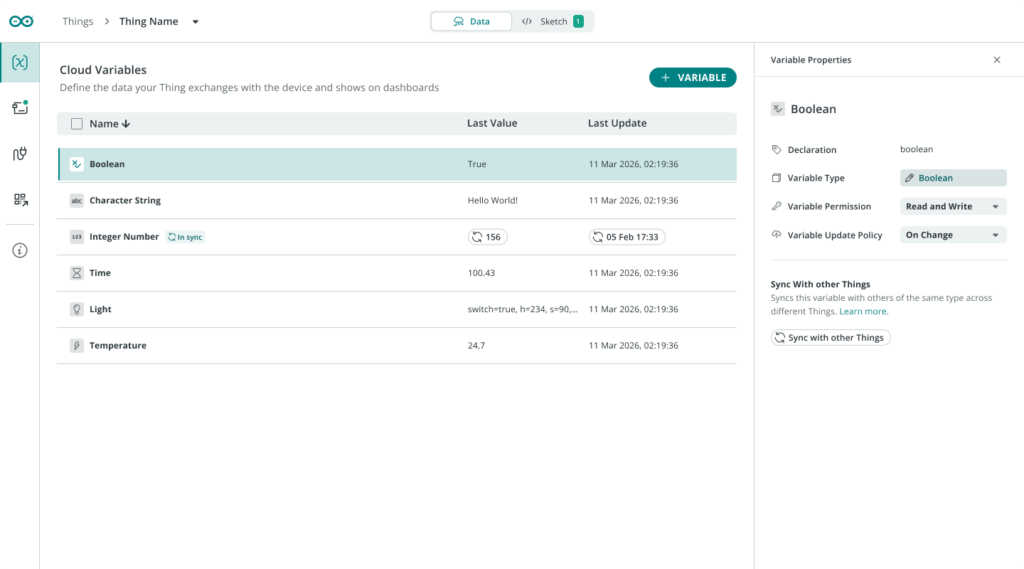Open the info sidebar icon
This screenshot has width=1024, height=569.
[20, 250]
